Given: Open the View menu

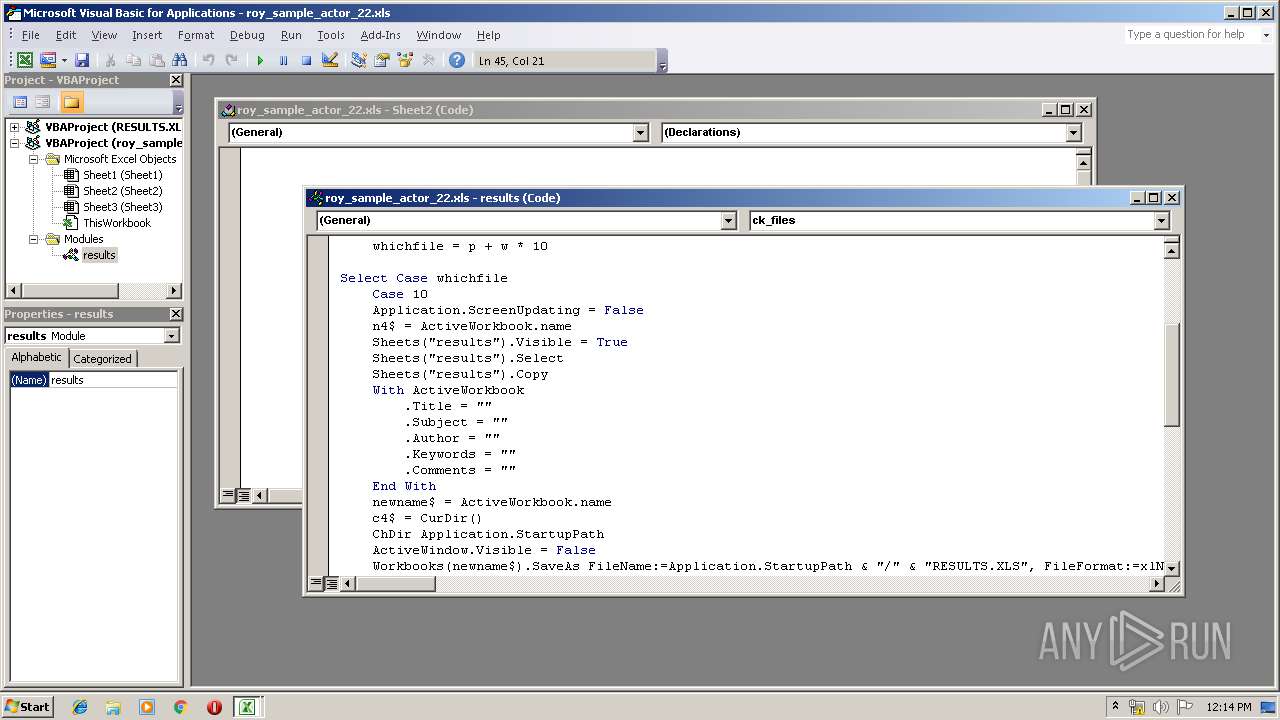Looking at the screenshot, I should point(104,35).
